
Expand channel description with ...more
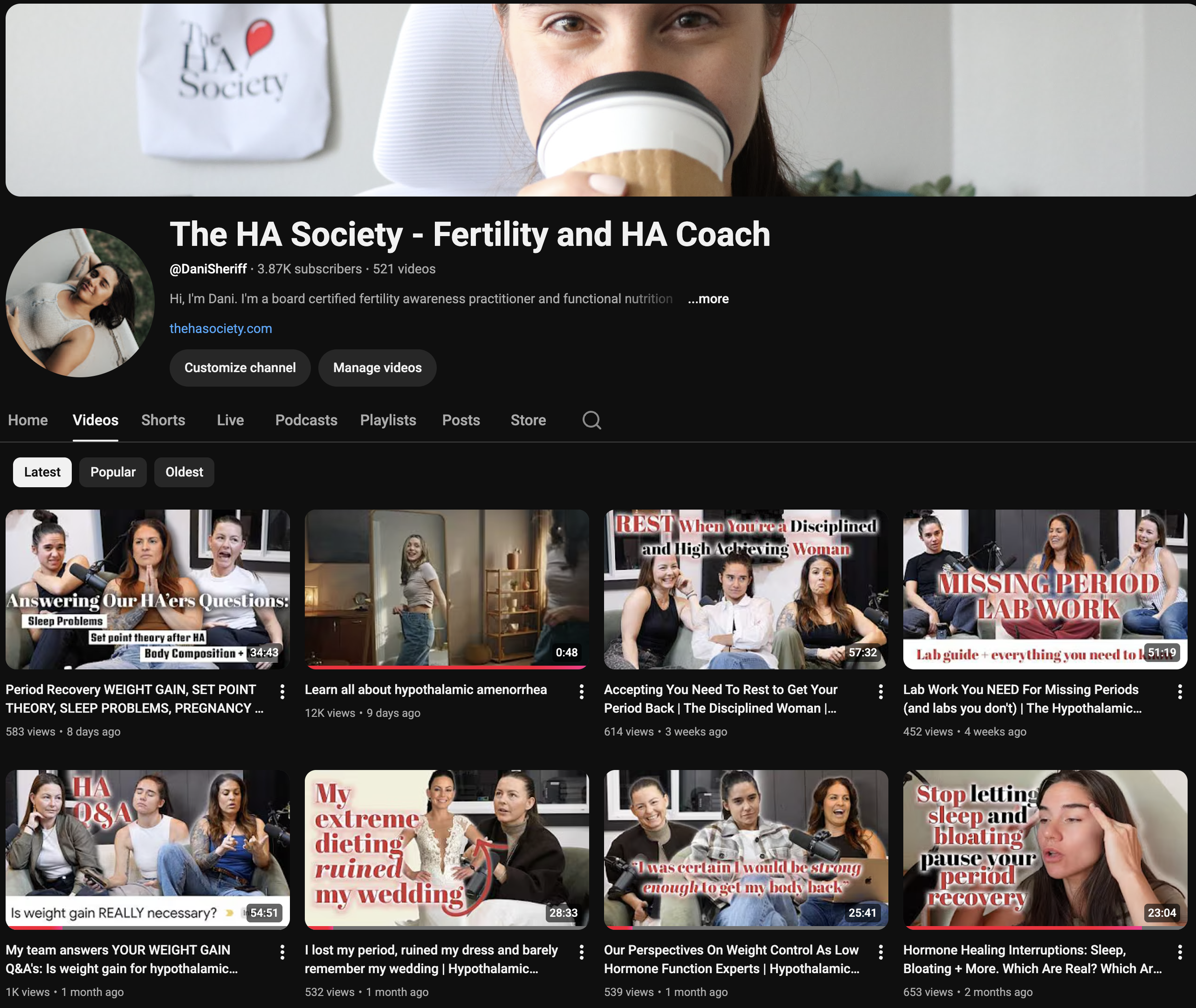click(x=708, y=299)
